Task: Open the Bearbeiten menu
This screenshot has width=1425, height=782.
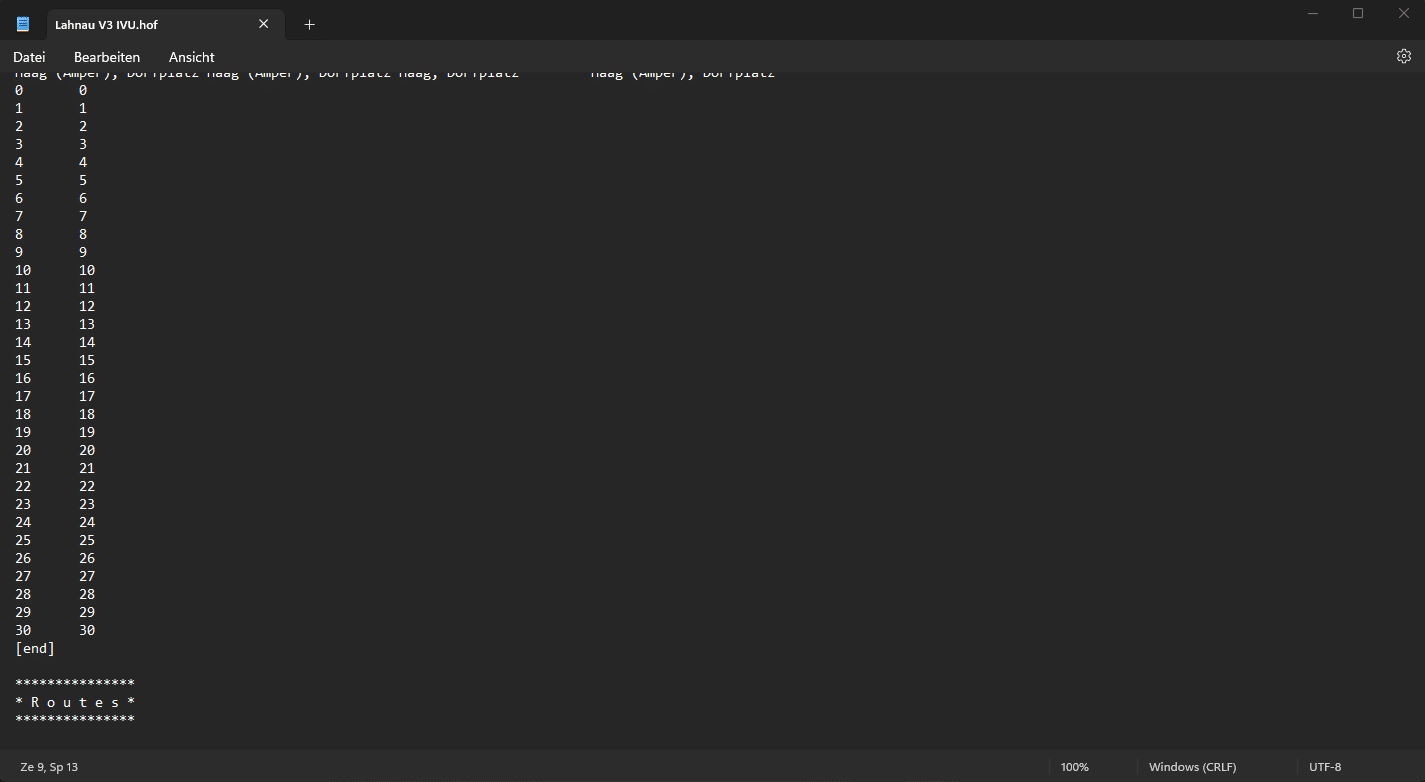Action: coord(107,57)
